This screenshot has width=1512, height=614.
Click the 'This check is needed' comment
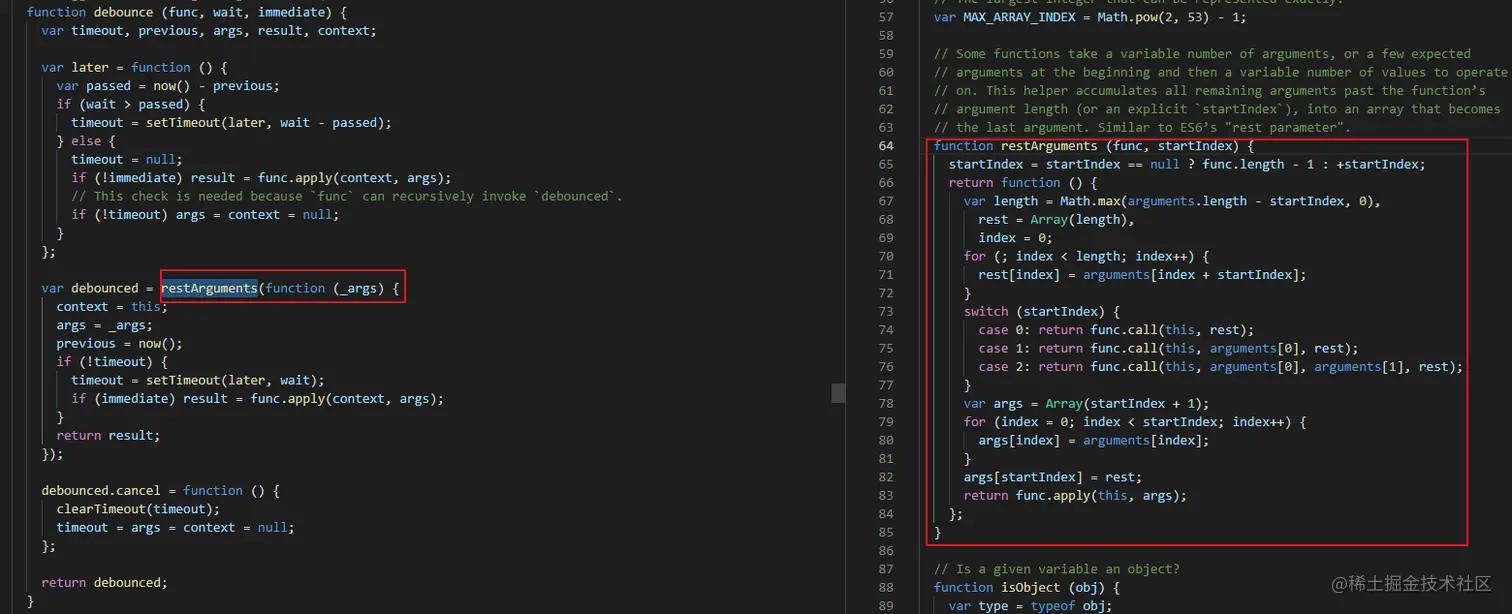pos(347,196)
